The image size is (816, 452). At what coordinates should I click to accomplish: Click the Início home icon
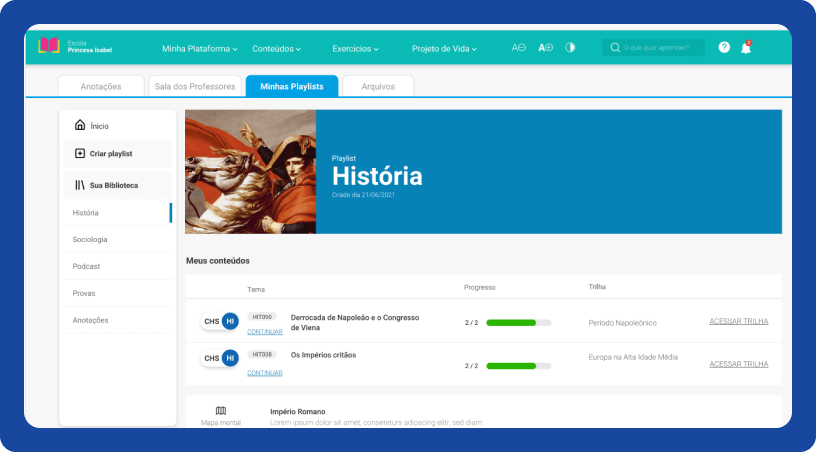coord(80,126)
